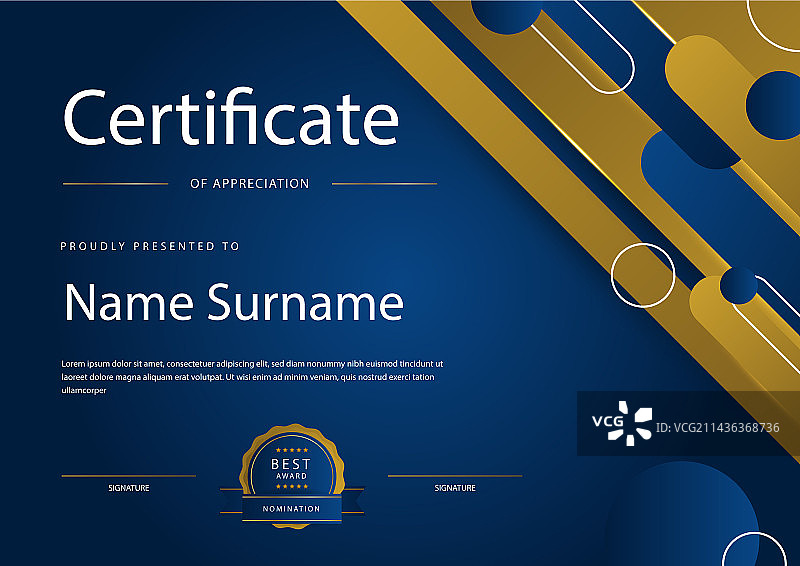Select the divider line left of OF APPRECIATION
Viewport: 800px width, 566px height.
click(115, 184)
